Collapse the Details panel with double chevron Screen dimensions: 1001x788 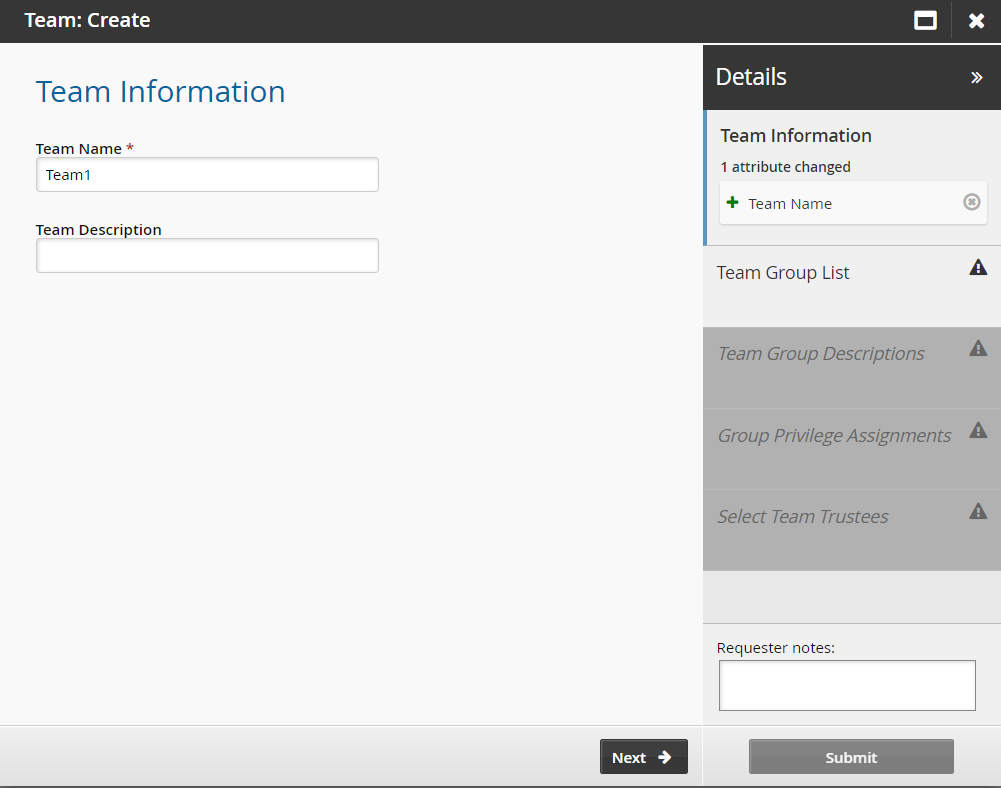click(976, 78)
